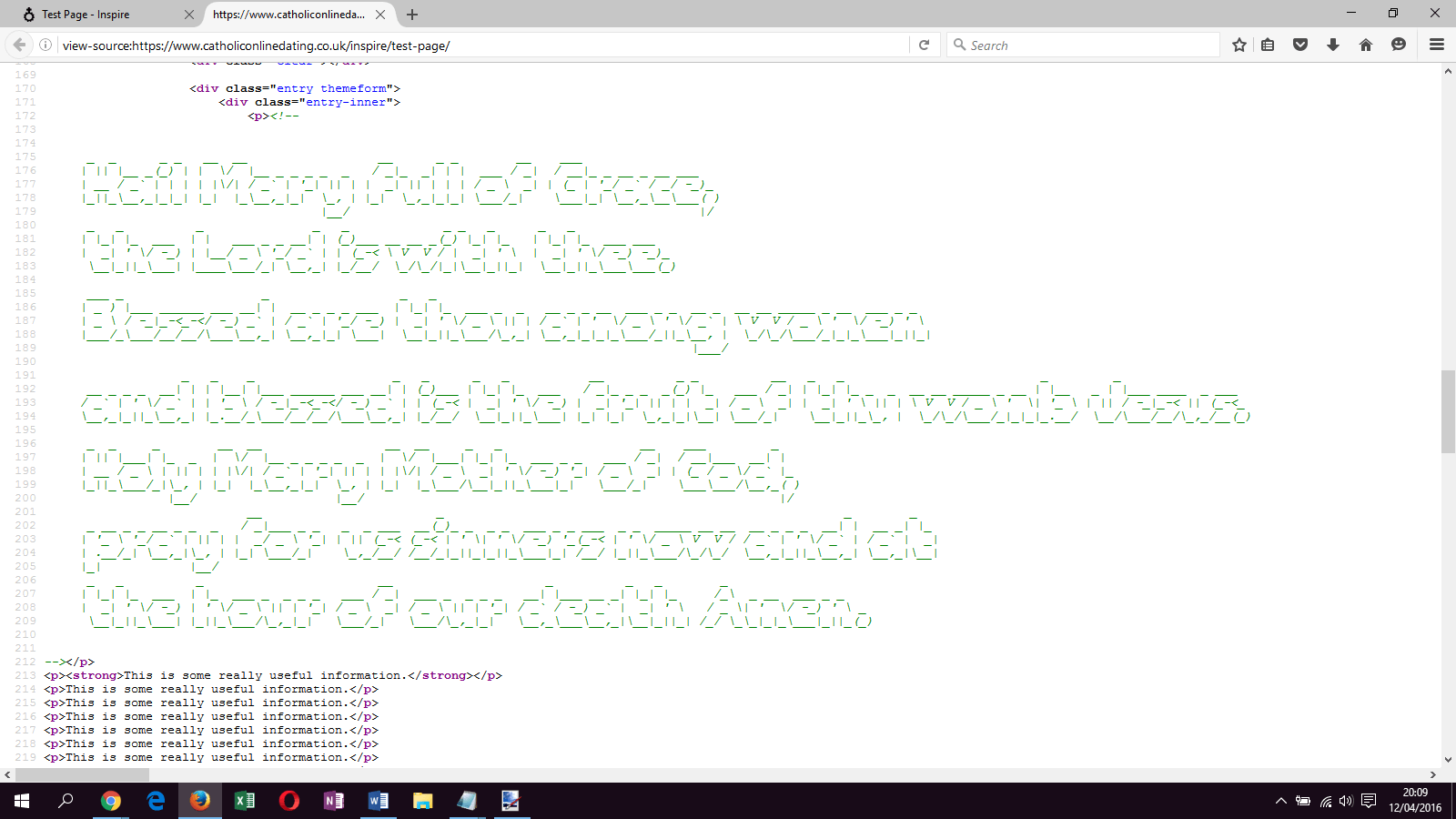1456x819 pixels.
Task: Select the catholiconlinedating view-source tab
Action: click(288, 15)
